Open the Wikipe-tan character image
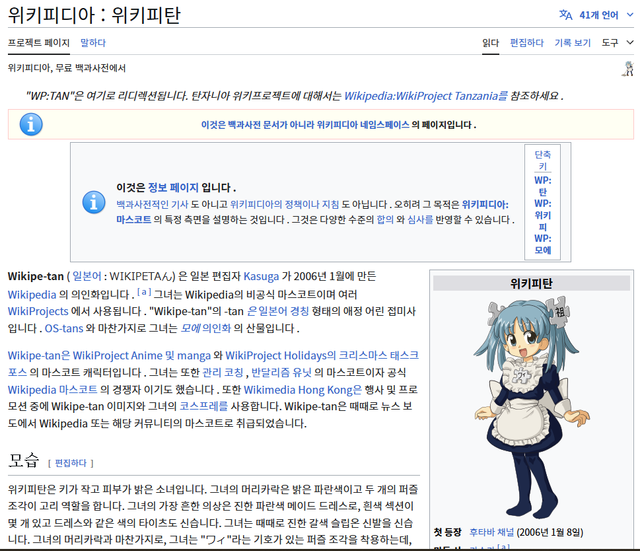This screenshot has height=551, width=640. tap(531, 407)
